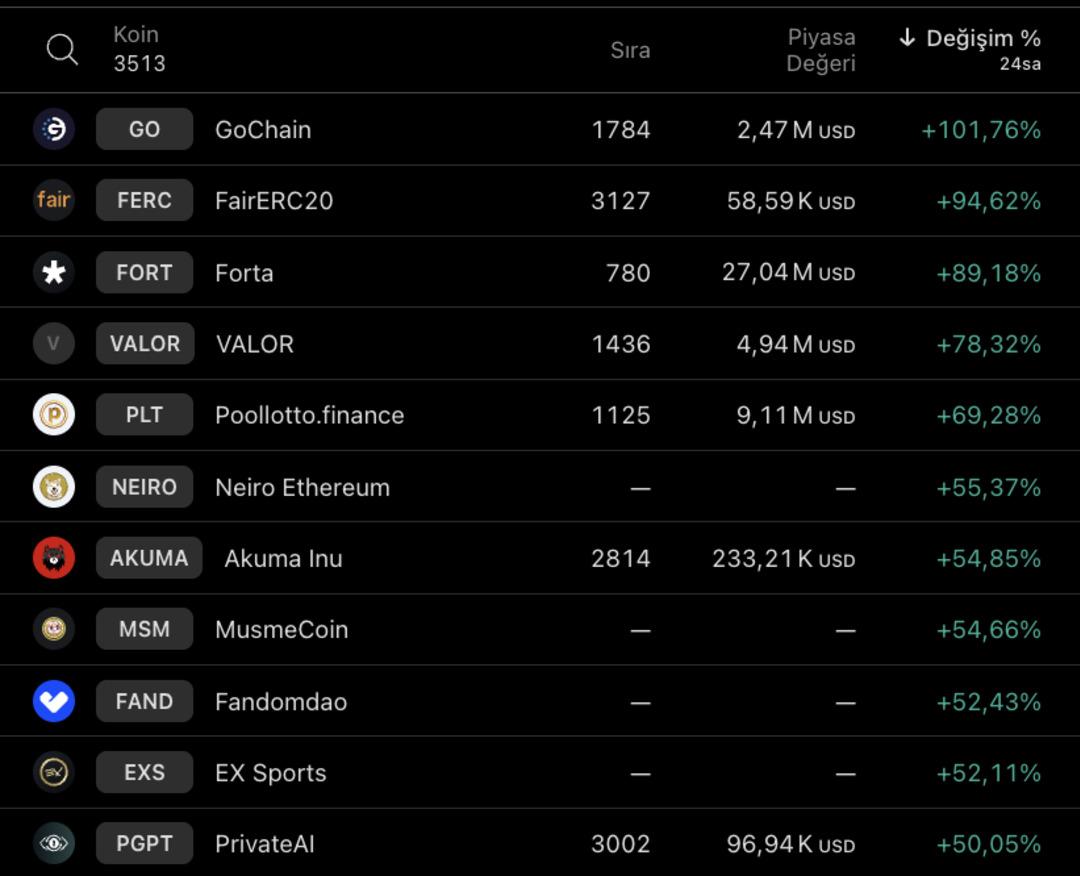The width and height of the screenshot is (1080, 876).
Task: Open PrivateAI's +50,05% change value
Action: click(988, 844)
